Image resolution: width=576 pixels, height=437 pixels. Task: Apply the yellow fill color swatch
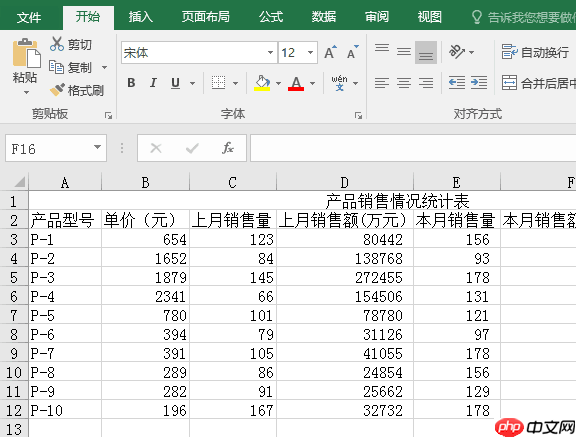click(262, 83)
